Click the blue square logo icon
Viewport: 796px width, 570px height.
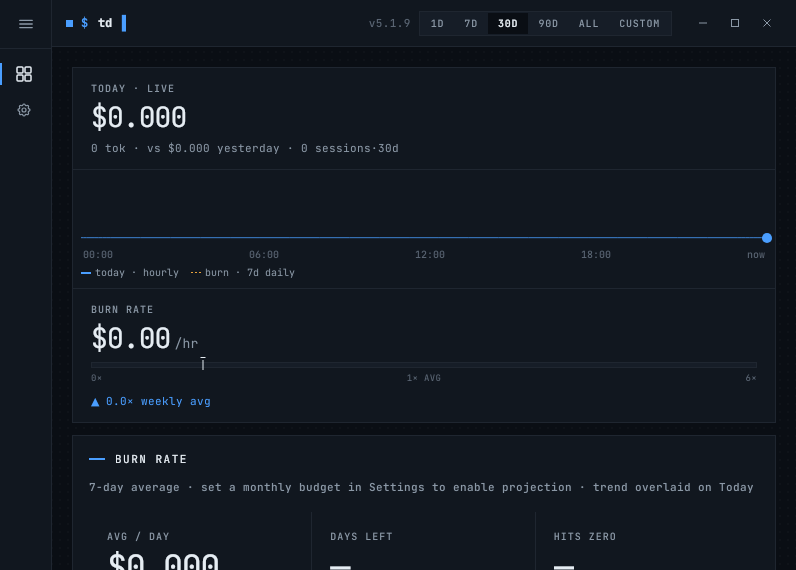(70, 23)
